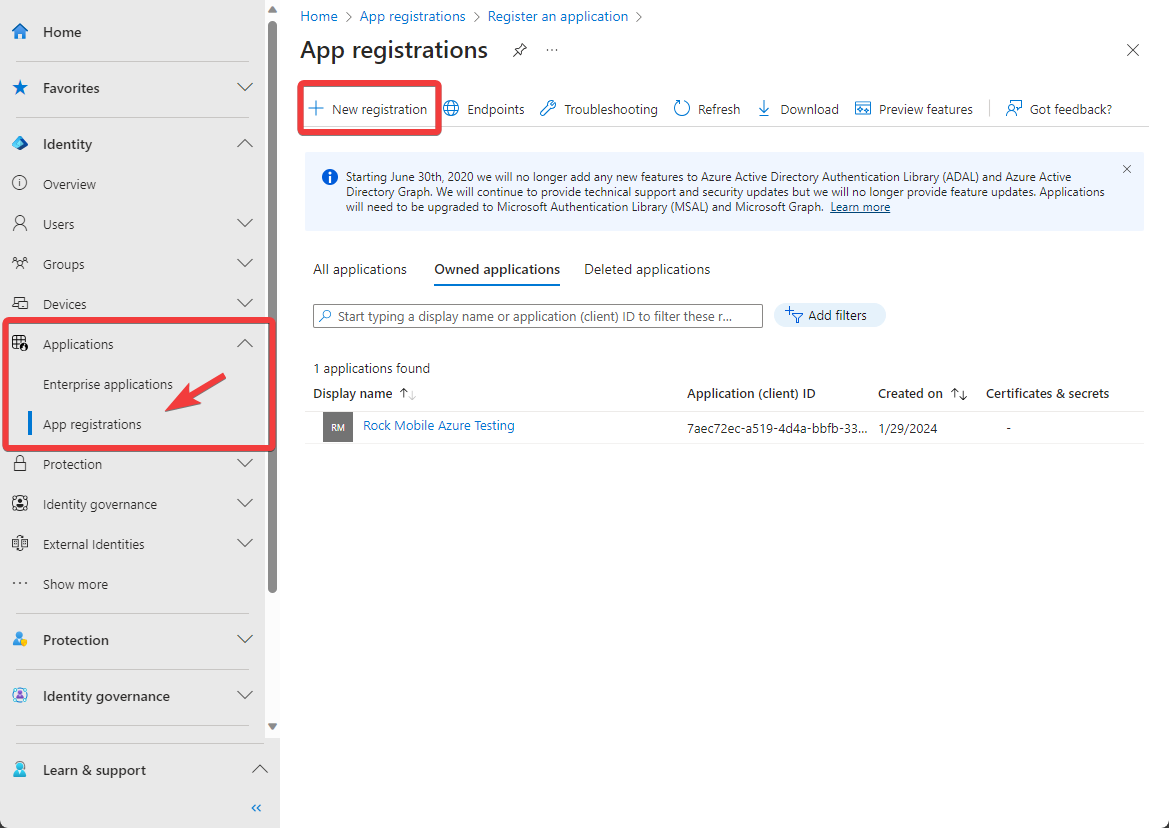This screenshot has width=1169, height=828.
Task: Click Show more in sidebar
Action: 75,584
